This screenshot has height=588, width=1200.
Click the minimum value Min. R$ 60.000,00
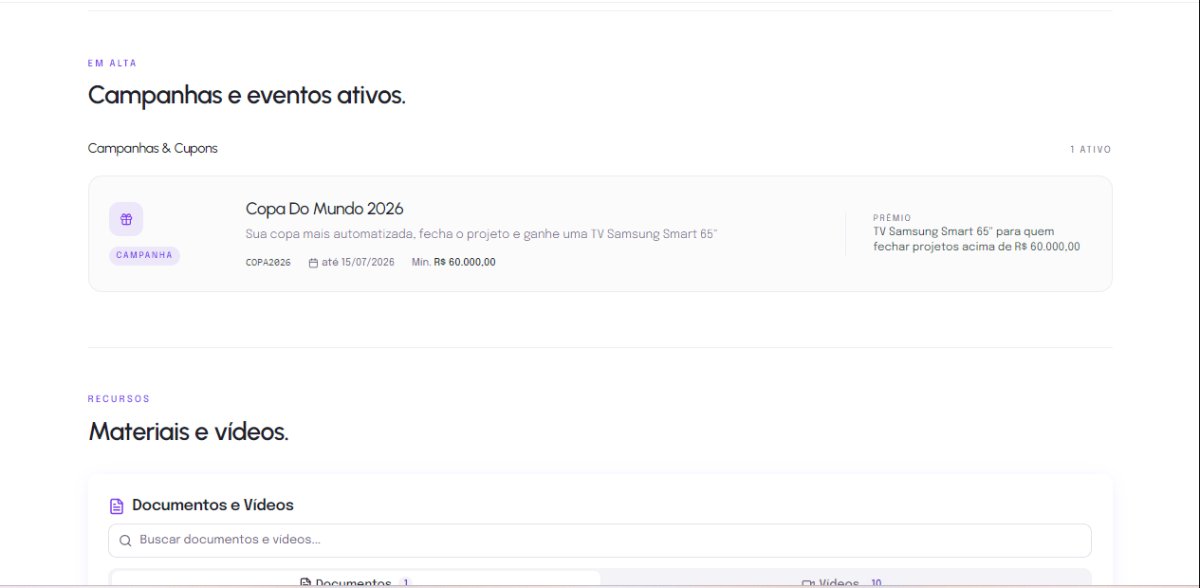[x=453, y=262]
